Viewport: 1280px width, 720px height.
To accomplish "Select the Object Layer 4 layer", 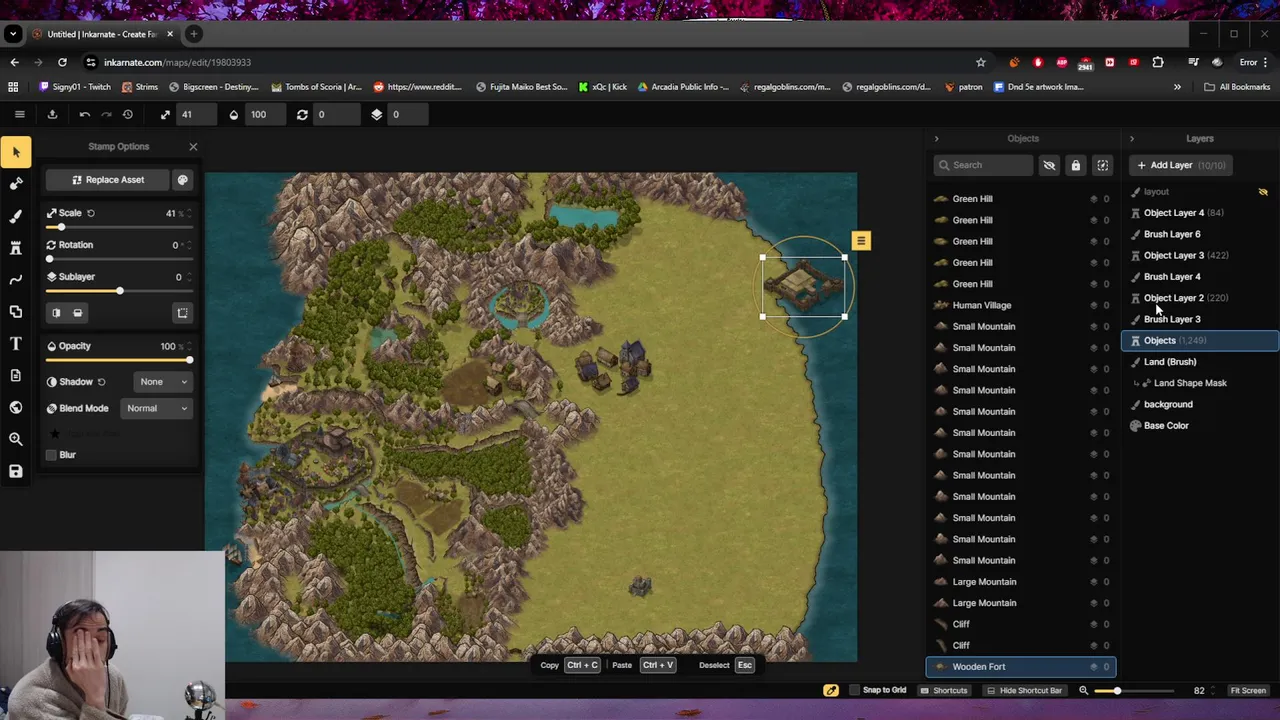I will point(1200,213).
